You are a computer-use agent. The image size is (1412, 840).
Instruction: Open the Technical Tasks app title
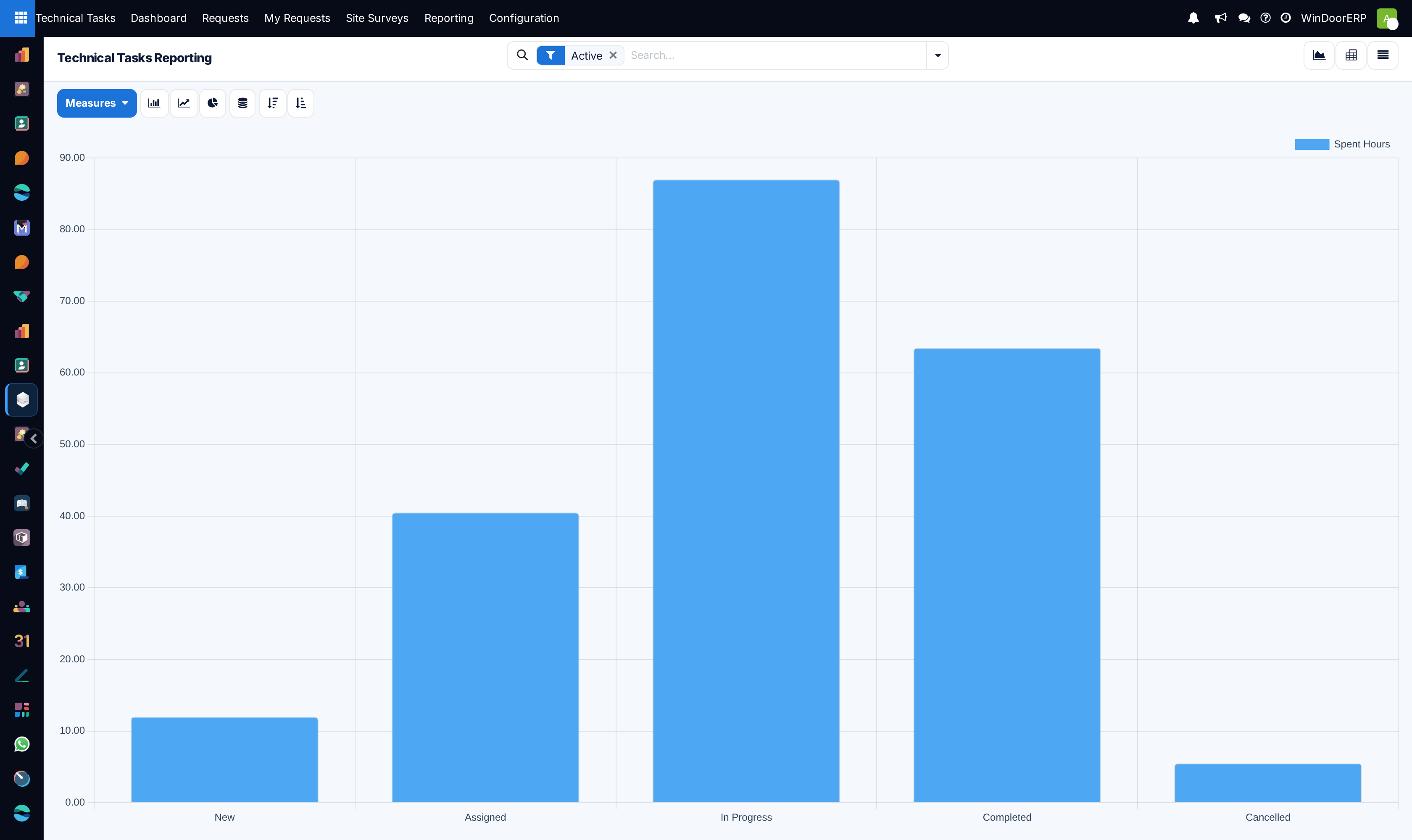75,18
